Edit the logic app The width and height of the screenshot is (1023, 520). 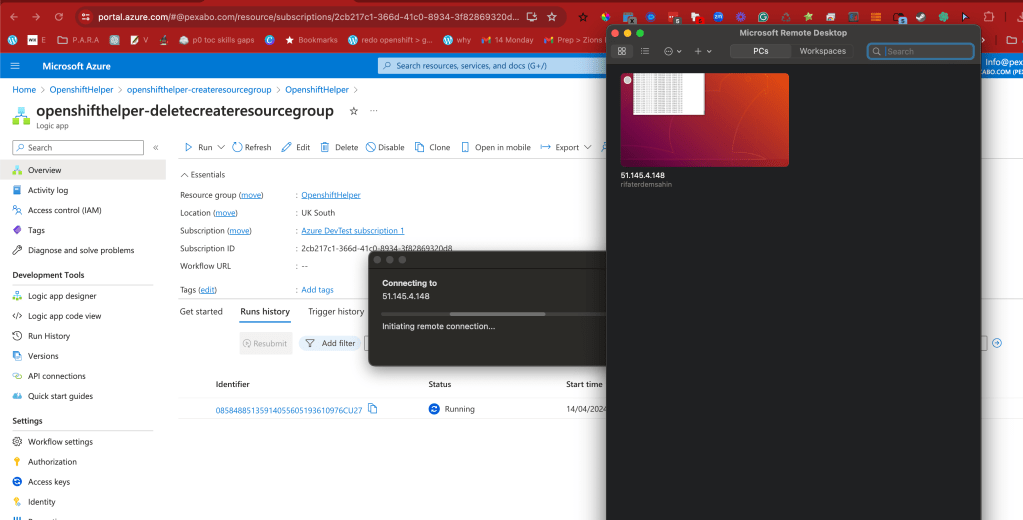(296, 147)
